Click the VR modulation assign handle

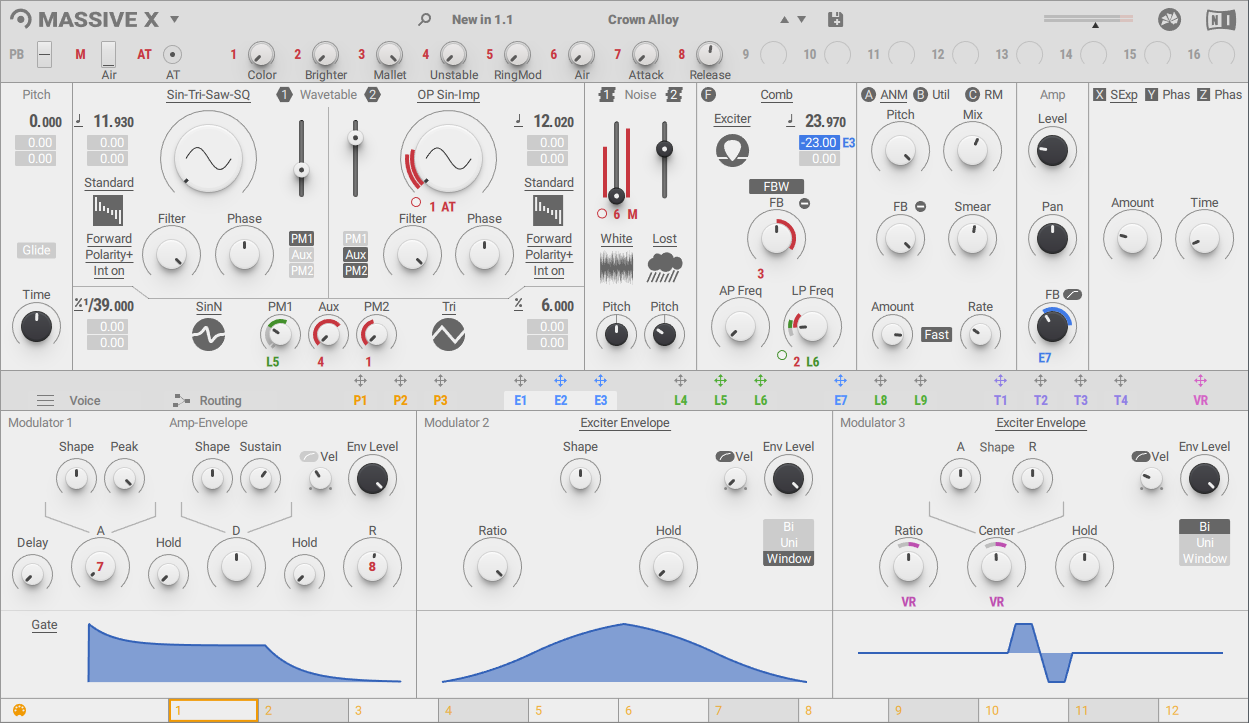point(1200,381)
